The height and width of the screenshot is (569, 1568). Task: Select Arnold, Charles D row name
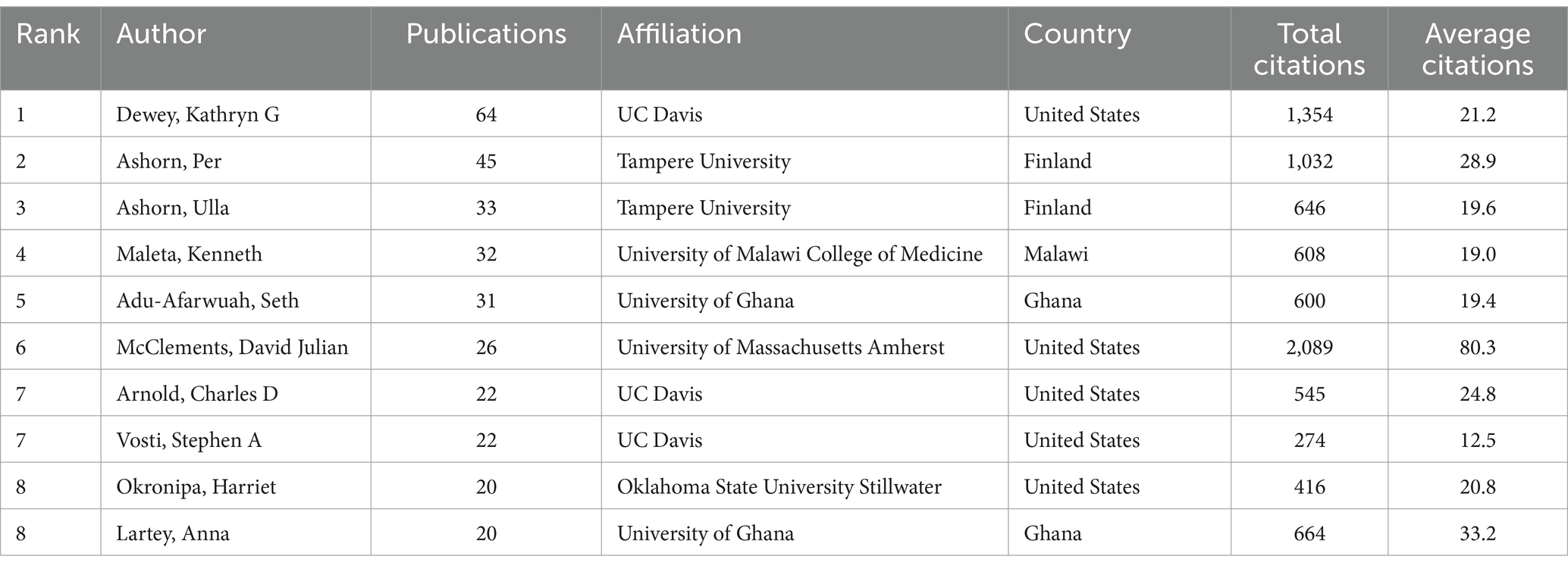coord(197,394)
